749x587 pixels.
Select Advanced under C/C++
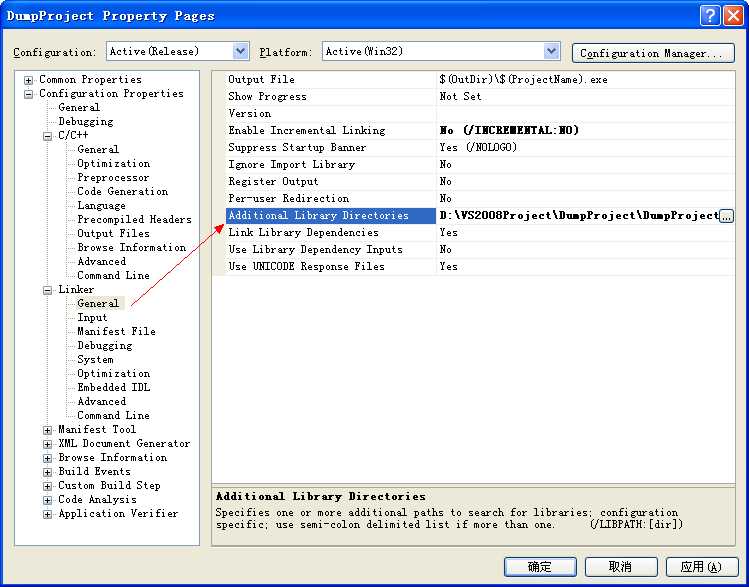pyautogui.click(x=101, y=261)
